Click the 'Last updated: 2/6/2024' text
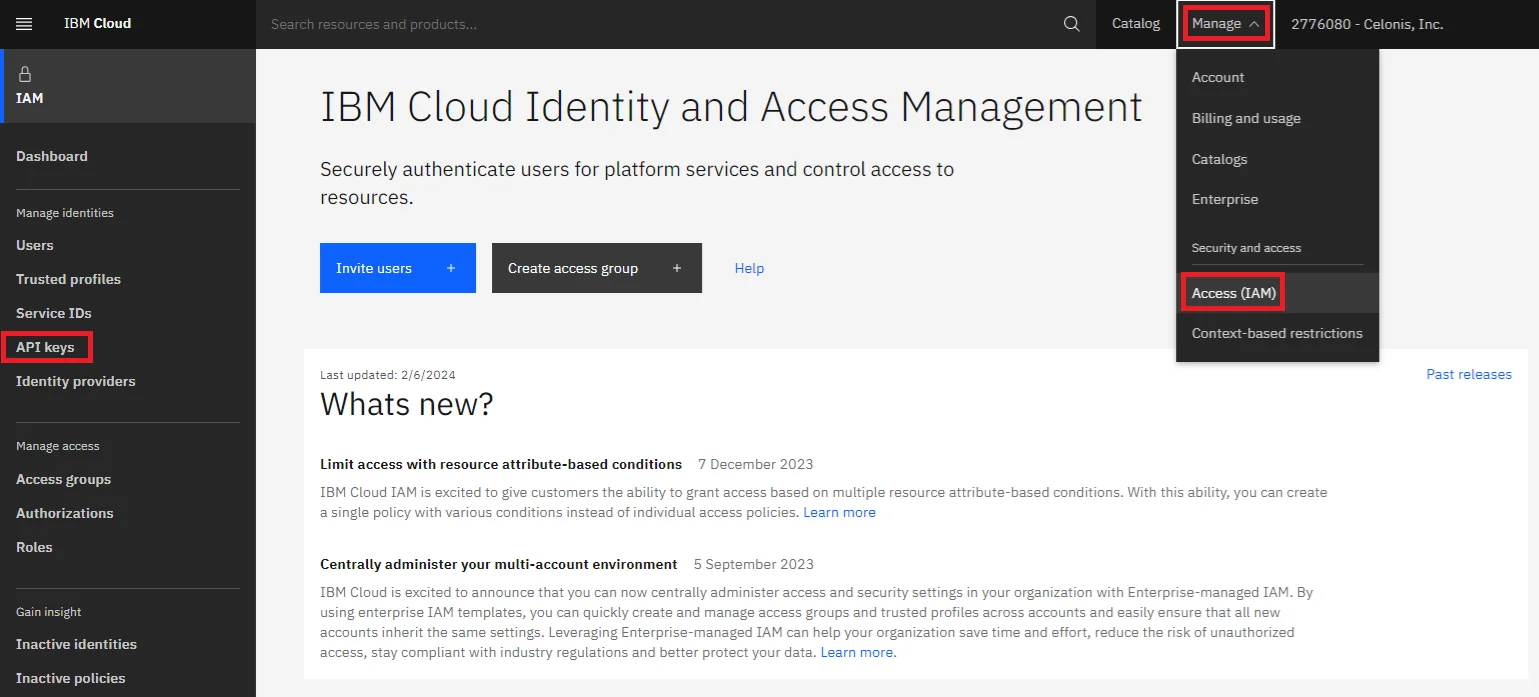Screen dimensions: 1539x697 tap(388, 375)
